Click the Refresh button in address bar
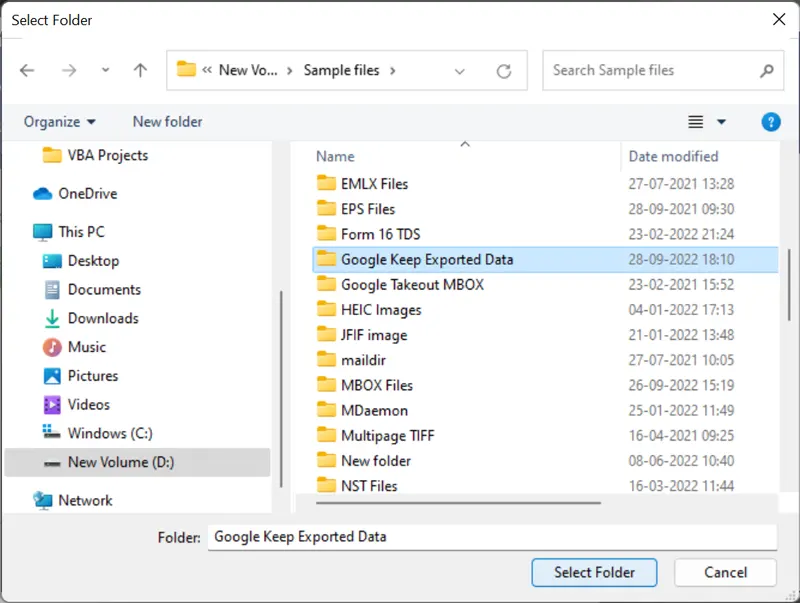The width and height of the screenshot is (800, 603). (504, 71)
